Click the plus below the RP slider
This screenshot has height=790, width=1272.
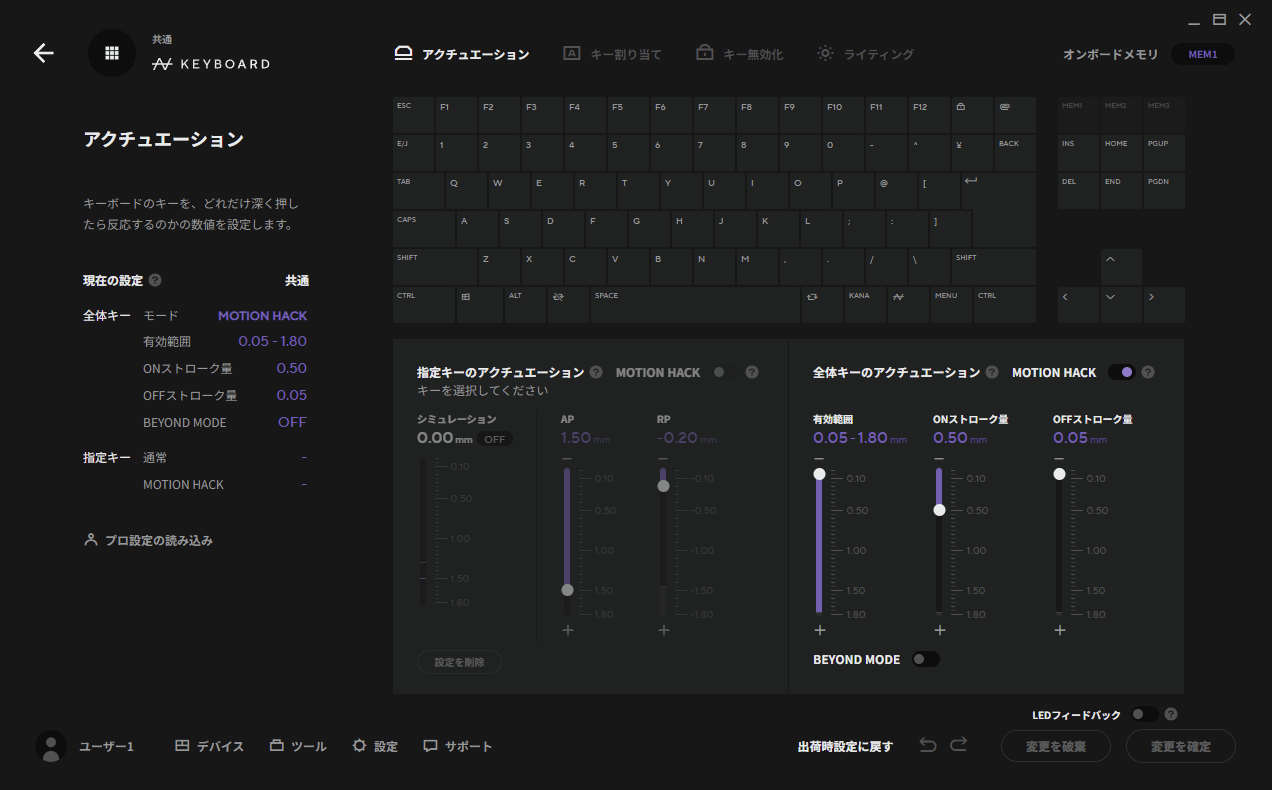point(663,630)
